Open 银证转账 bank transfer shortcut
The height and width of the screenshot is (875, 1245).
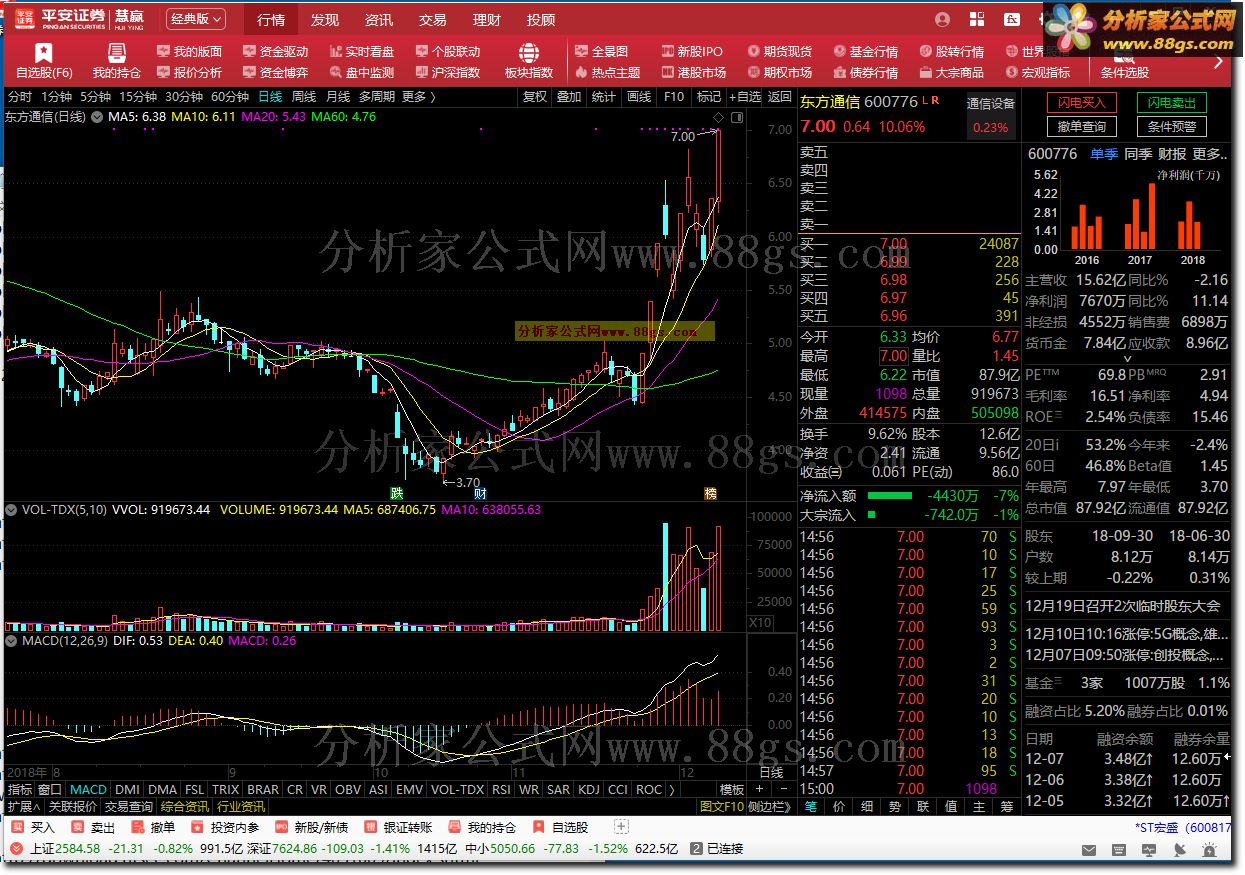click(x=399, y=827)
